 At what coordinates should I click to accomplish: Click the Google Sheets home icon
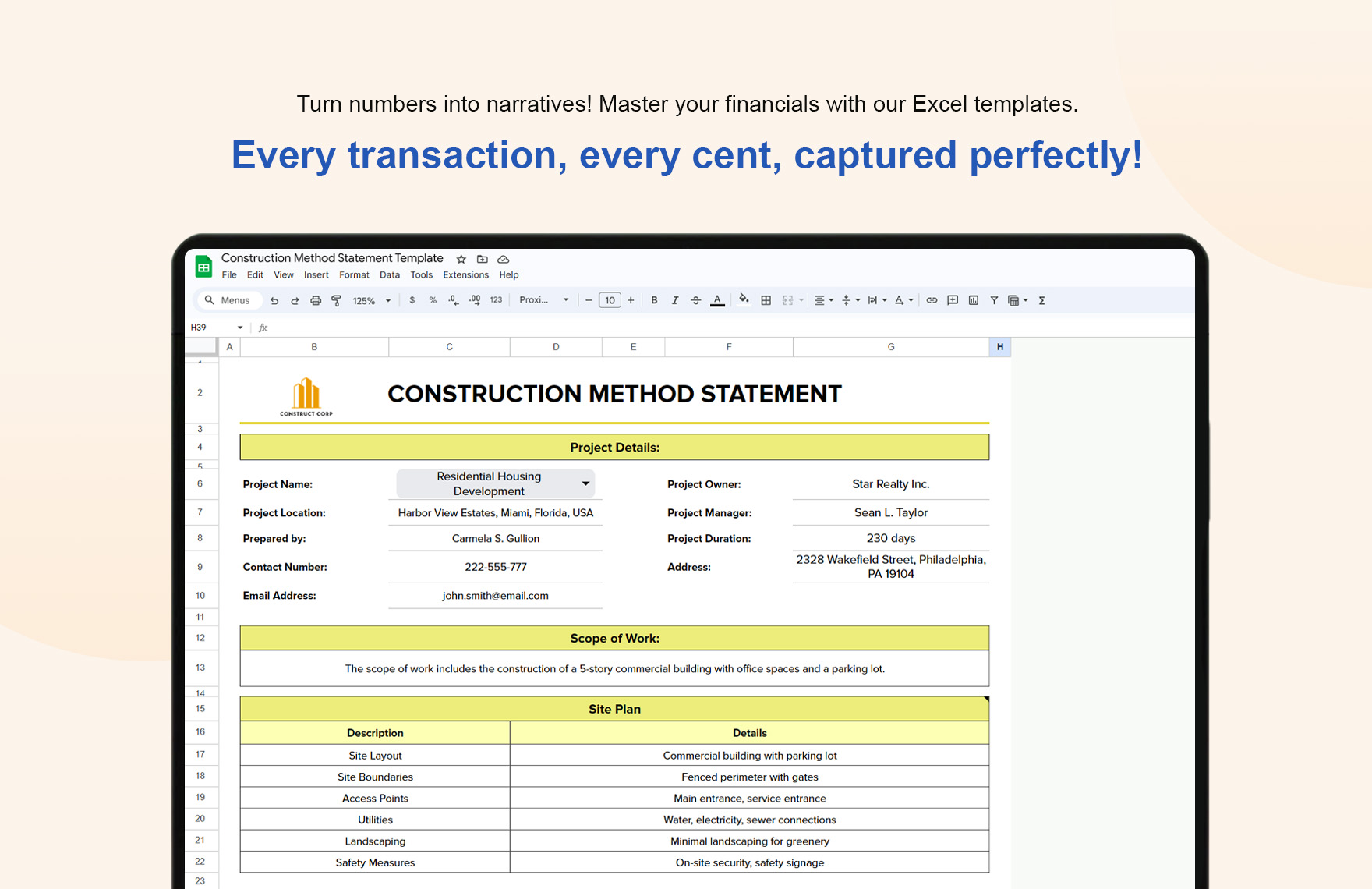tap(203, 267)
